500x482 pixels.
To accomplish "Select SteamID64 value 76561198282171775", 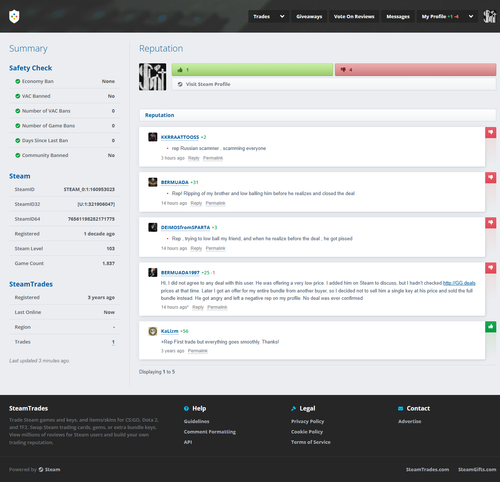I will point(91,219).
